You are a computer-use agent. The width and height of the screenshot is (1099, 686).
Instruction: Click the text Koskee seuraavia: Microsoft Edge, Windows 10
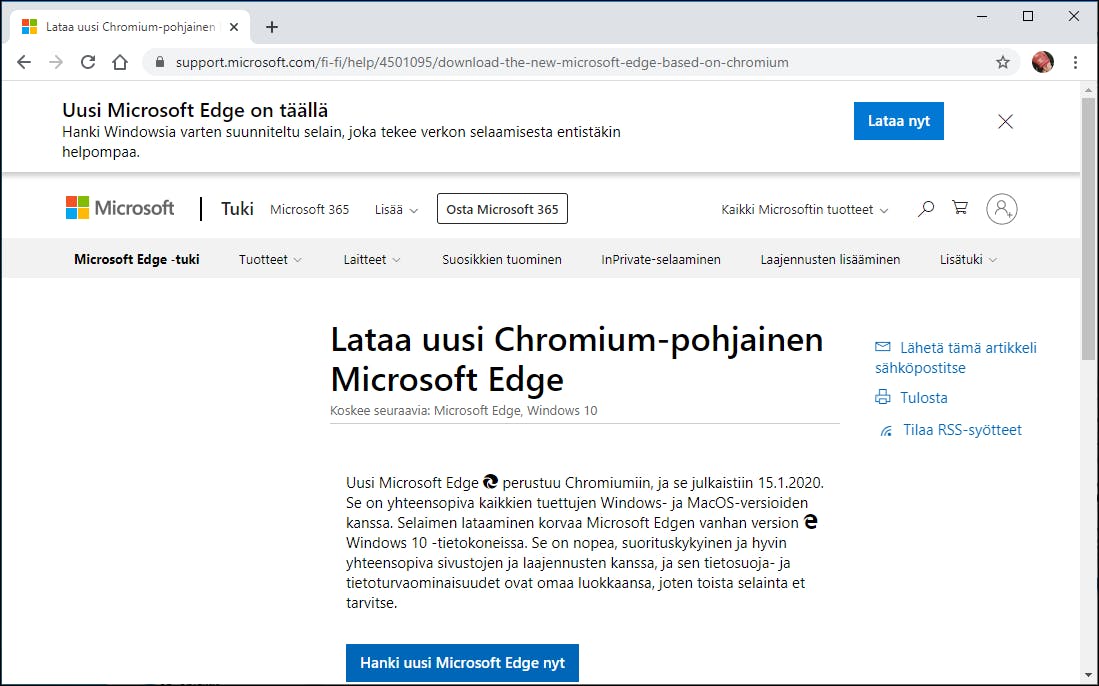[463, 411]
